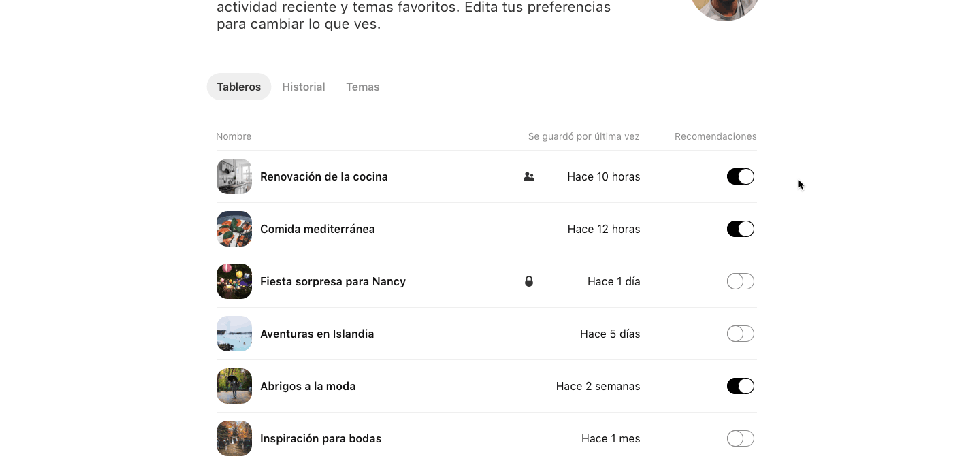Open Inspiración para bodas thumbnail
Image resolution: width=980 pixels, height=460 pixels.
pos(234,438)
